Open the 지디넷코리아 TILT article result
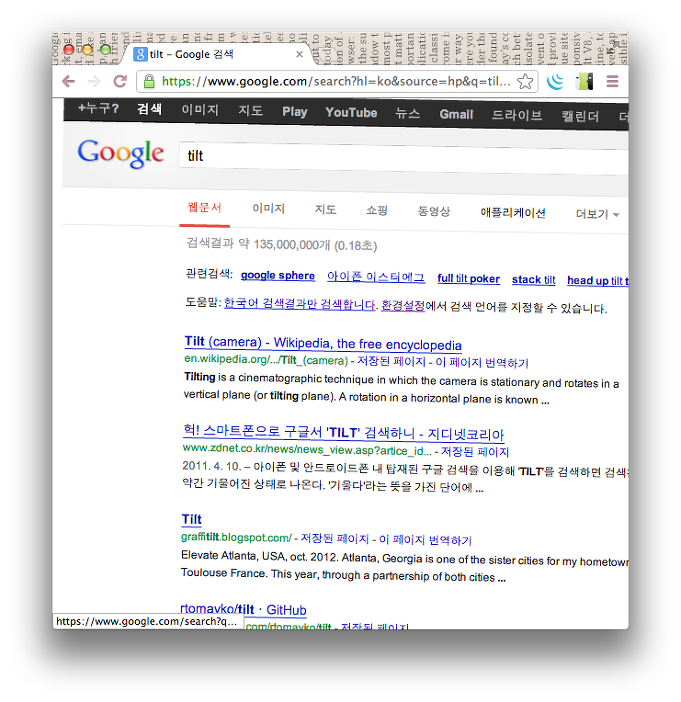681x702 pixels. tap(343, 432)
